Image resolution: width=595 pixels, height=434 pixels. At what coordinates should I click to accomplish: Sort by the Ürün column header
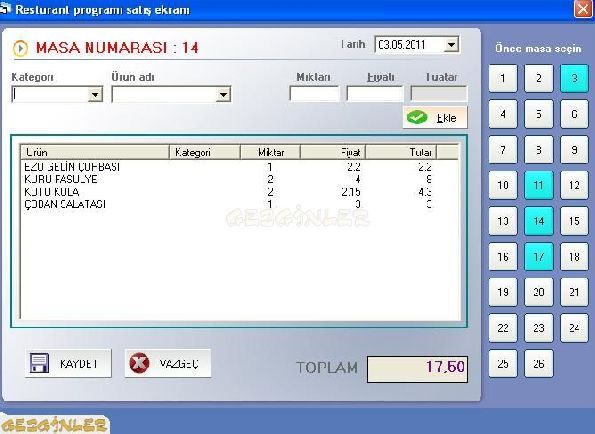click(94, 152)
